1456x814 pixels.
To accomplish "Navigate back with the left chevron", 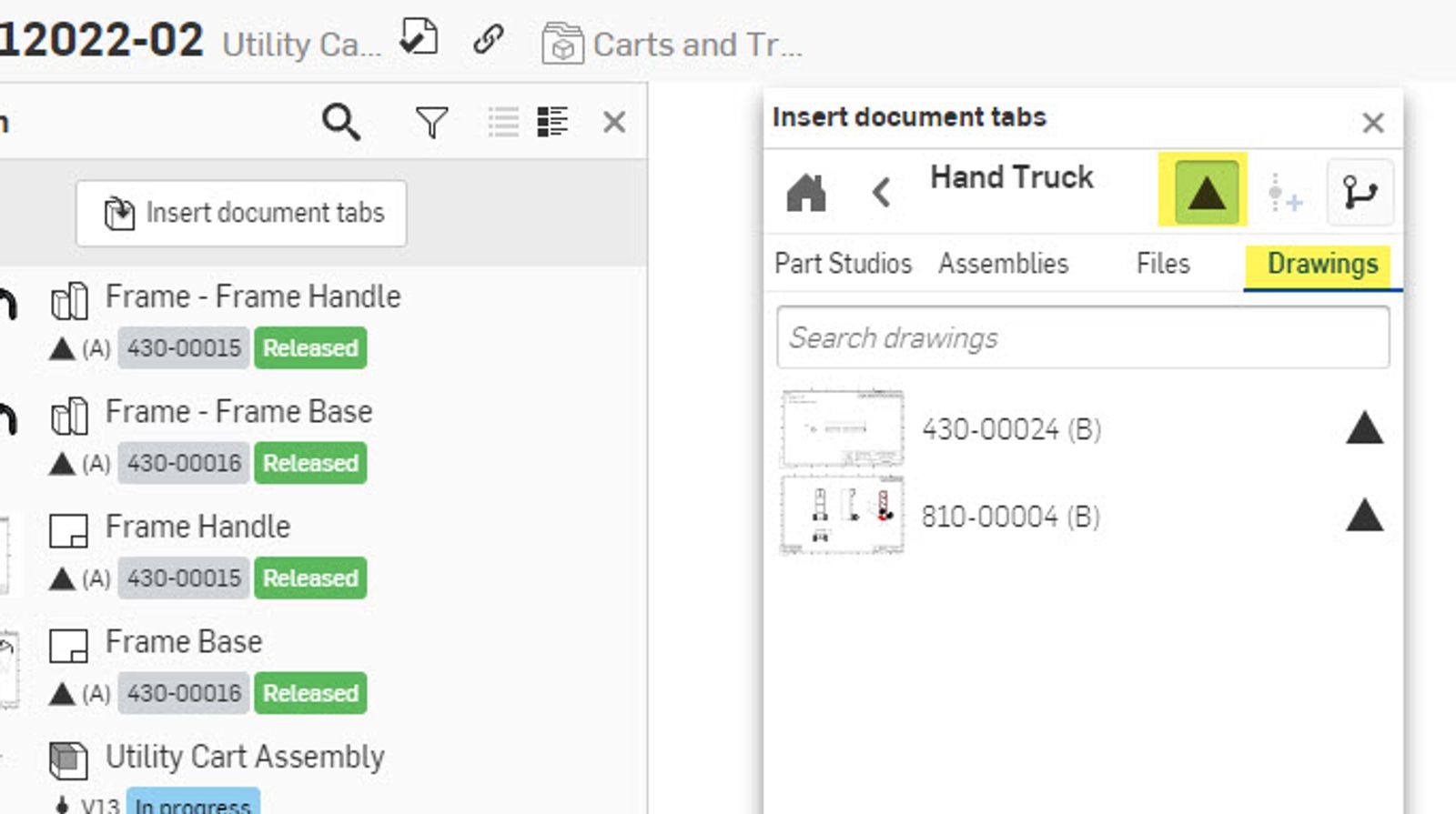I will coord(880,193).
